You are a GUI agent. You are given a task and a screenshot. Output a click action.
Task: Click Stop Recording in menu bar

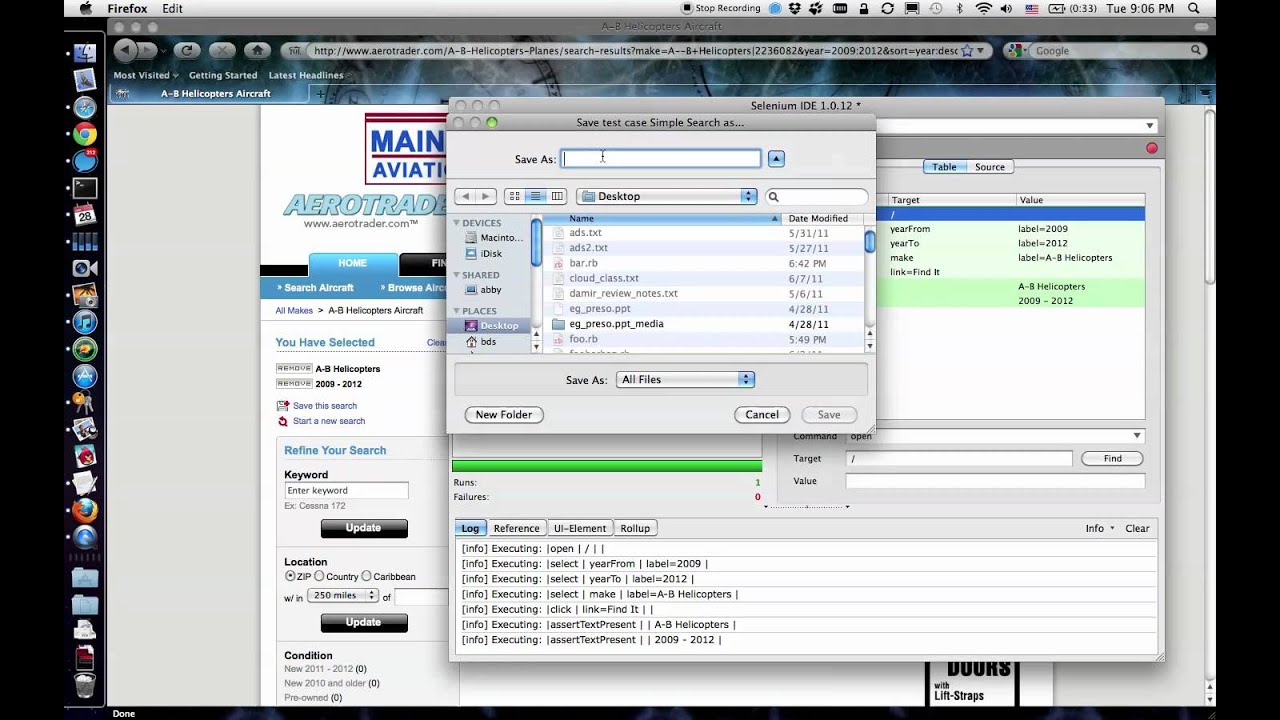click(x=719, y=8)
